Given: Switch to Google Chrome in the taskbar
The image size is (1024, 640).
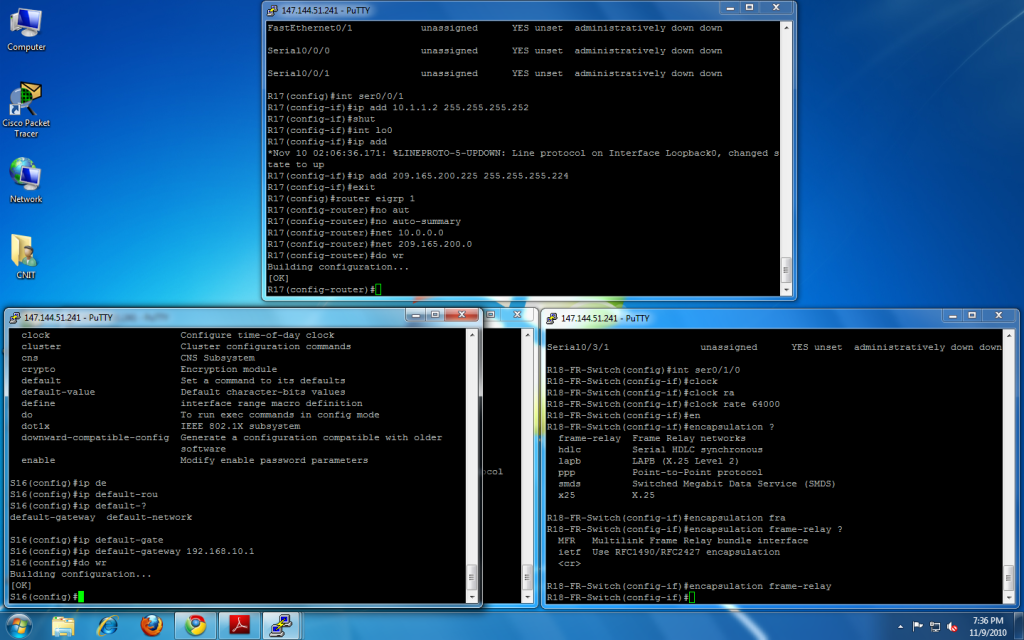Looking at the screenshot, I should pos(195,626).
